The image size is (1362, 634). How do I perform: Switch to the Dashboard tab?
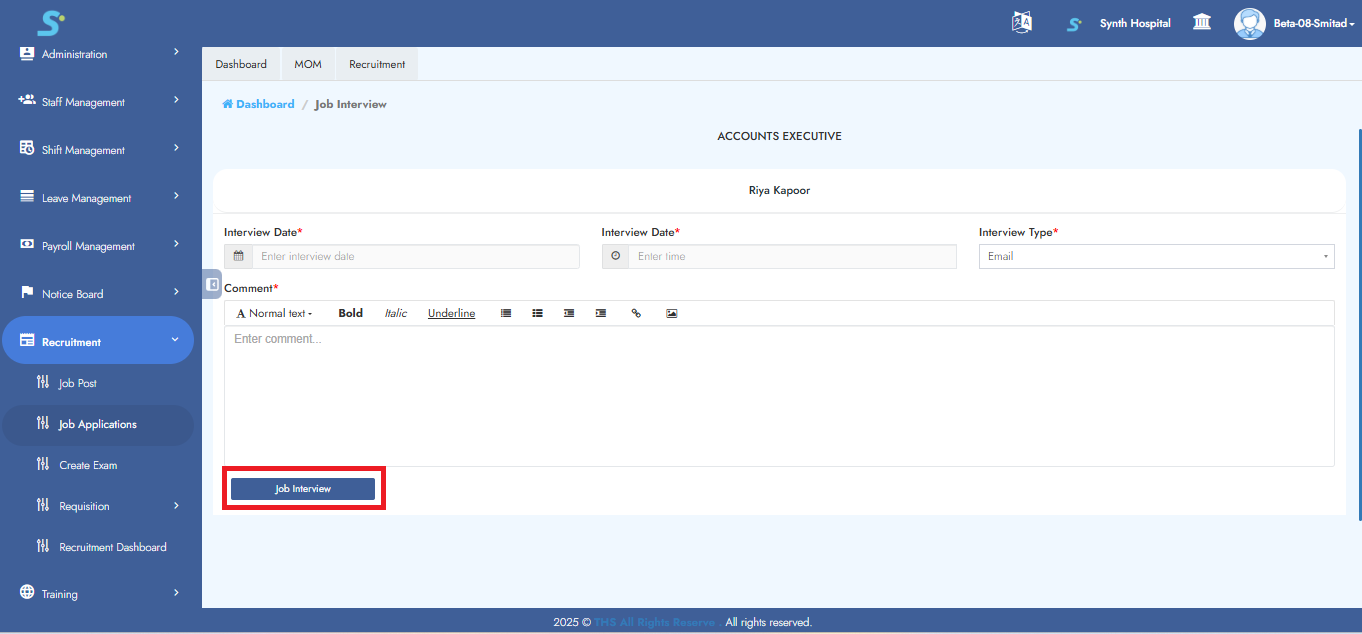241,63
